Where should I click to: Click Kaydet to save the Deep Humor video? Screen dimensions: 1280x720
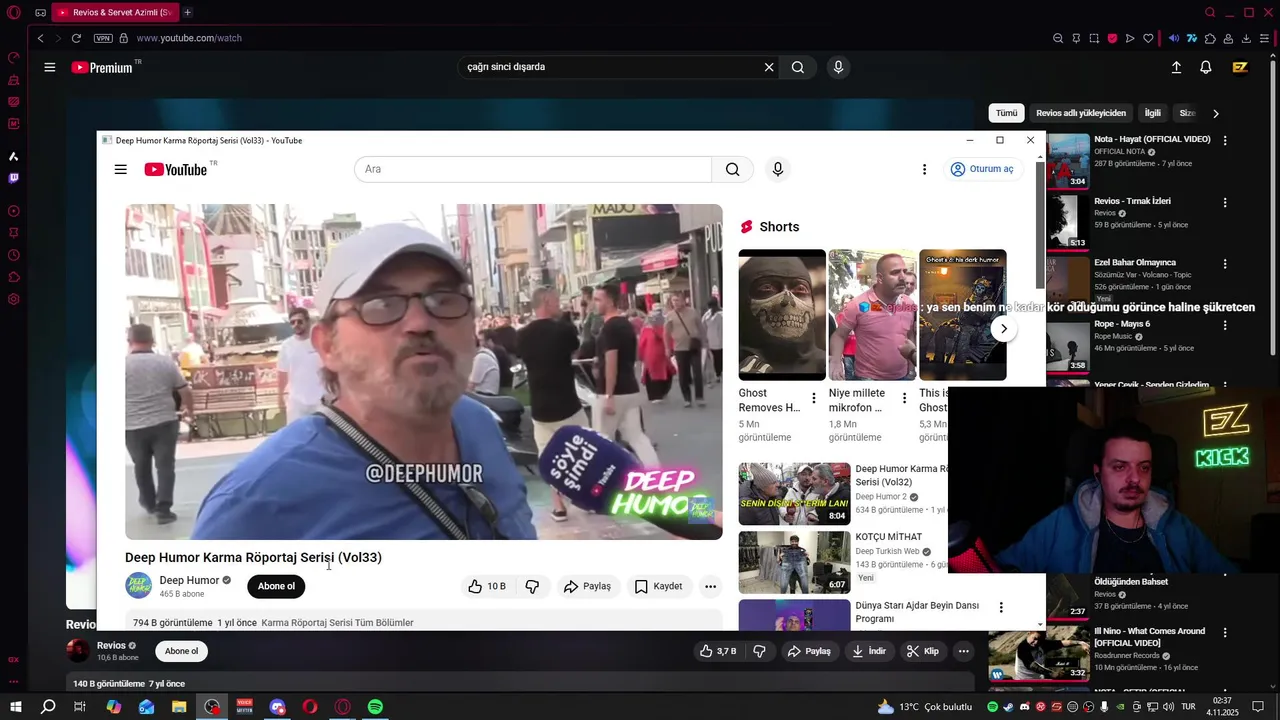click(x=658, y=586)
